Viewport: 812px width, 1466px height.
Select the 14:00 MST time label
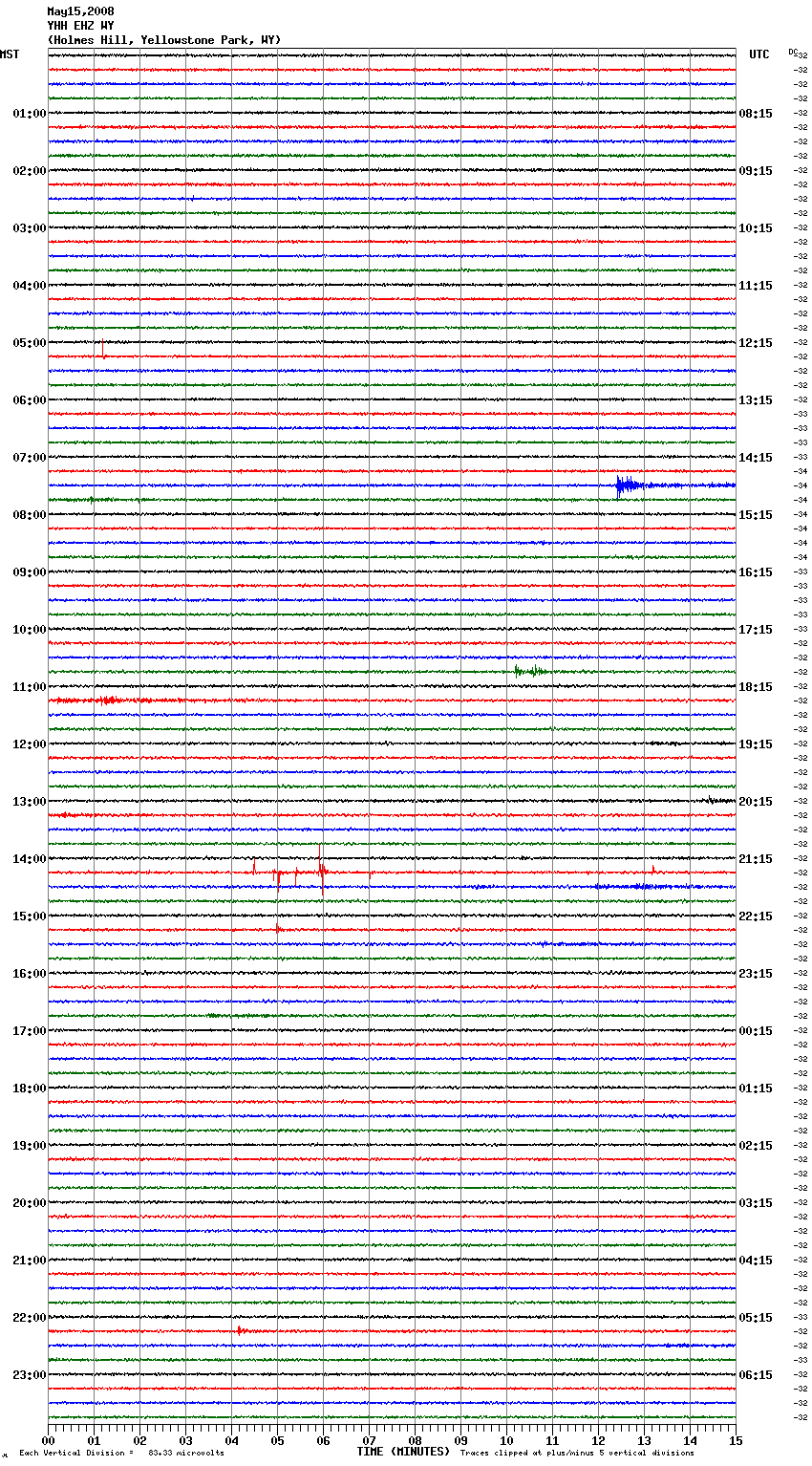(30, 859)
